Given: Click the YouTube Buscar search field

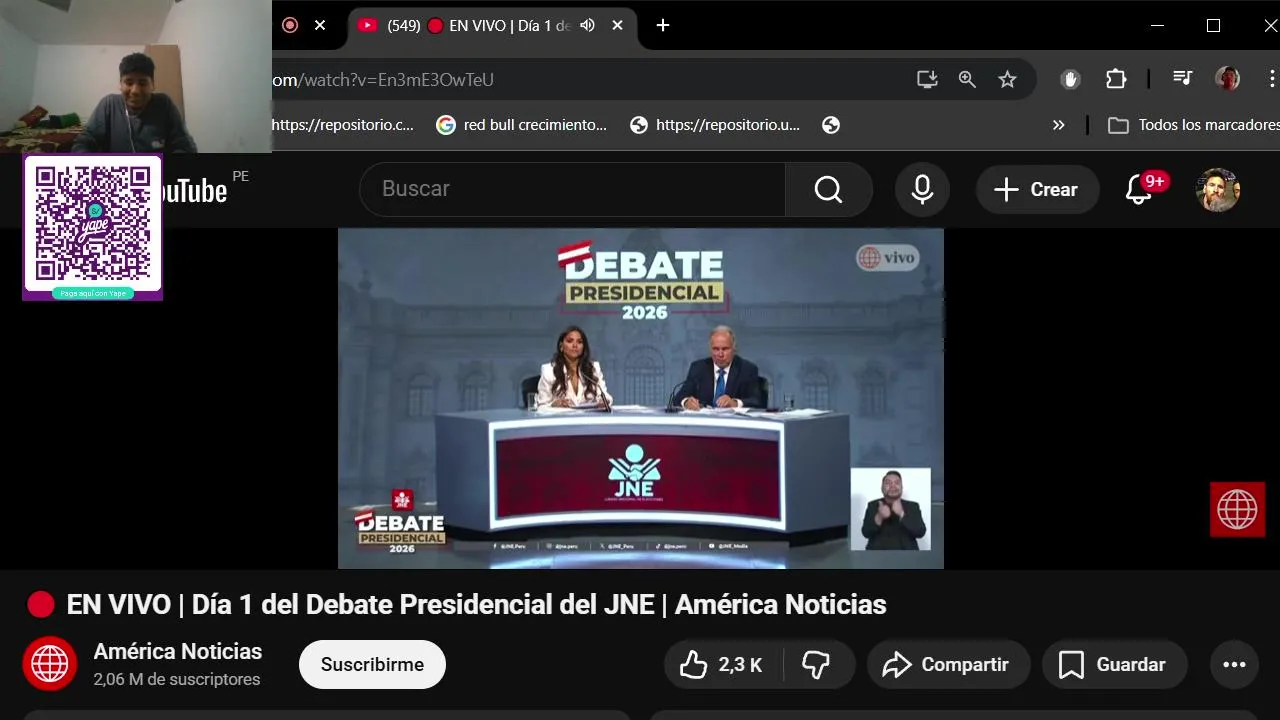Looking at the screenshot, I should point(572,189).
